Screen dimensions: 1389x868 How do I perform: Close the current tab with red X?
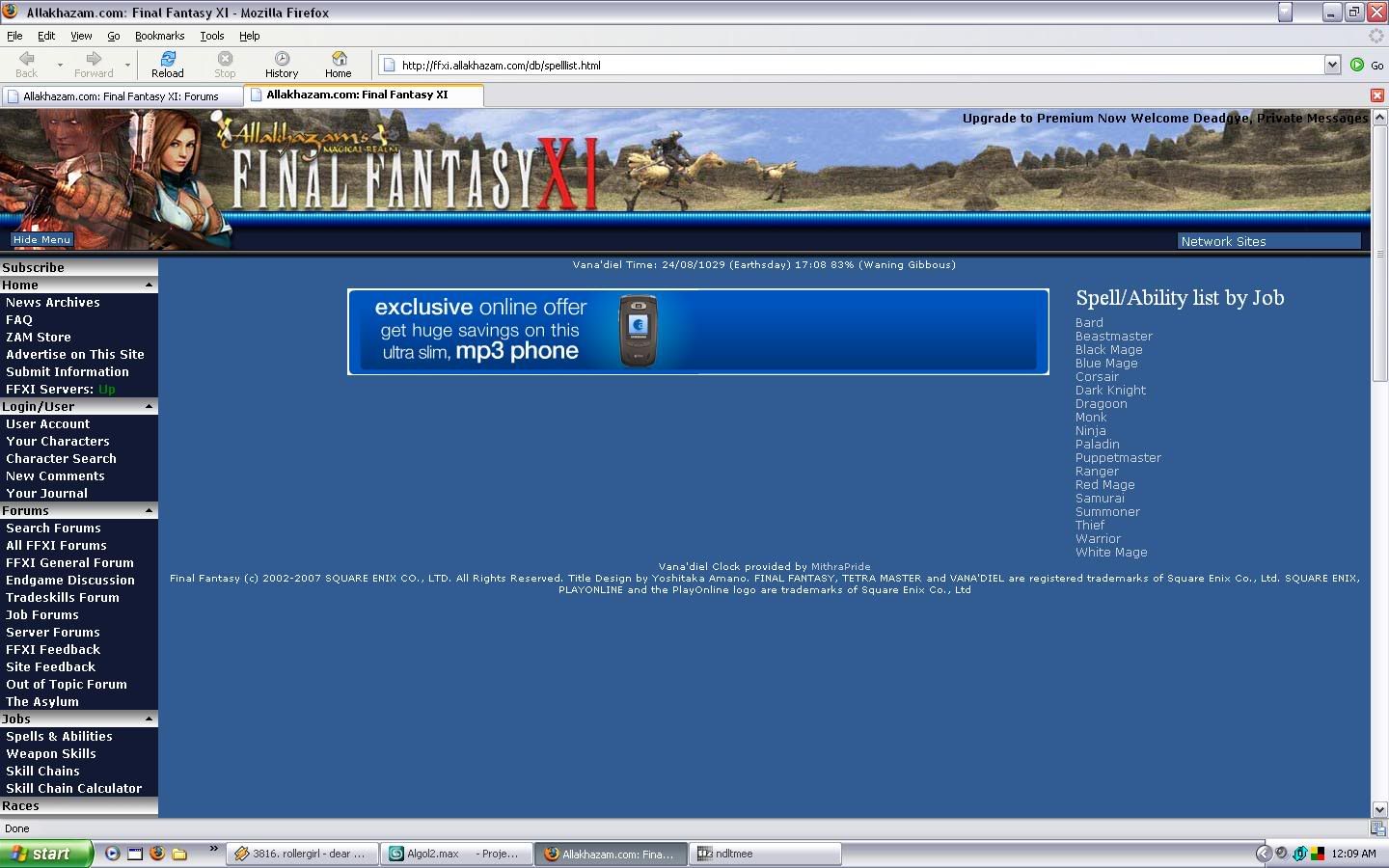(1377, 95)
